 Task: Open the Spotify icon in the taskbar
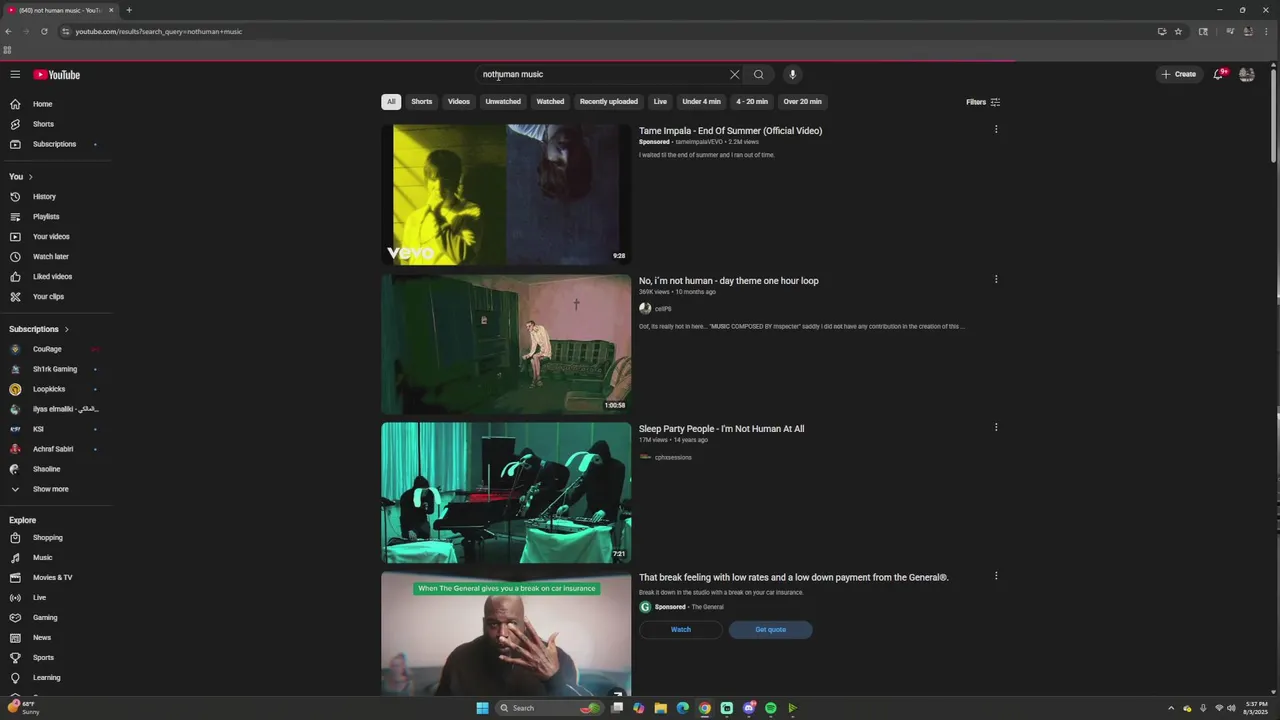tap(771, 708)
